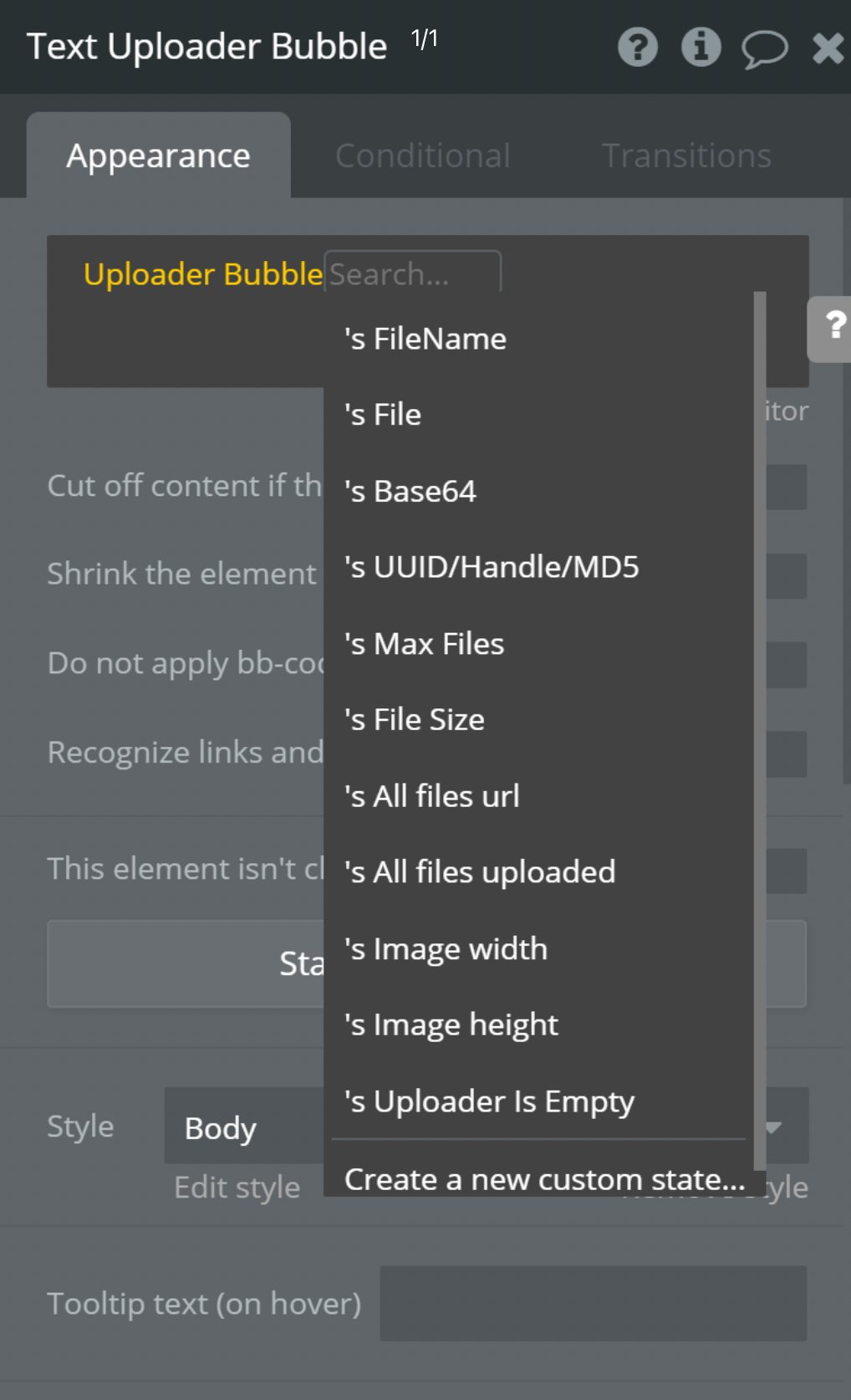The height and width of the screenshot is (1400, 851).
Task: Enable the "Cut off content" checkbox
Action: 787,486
